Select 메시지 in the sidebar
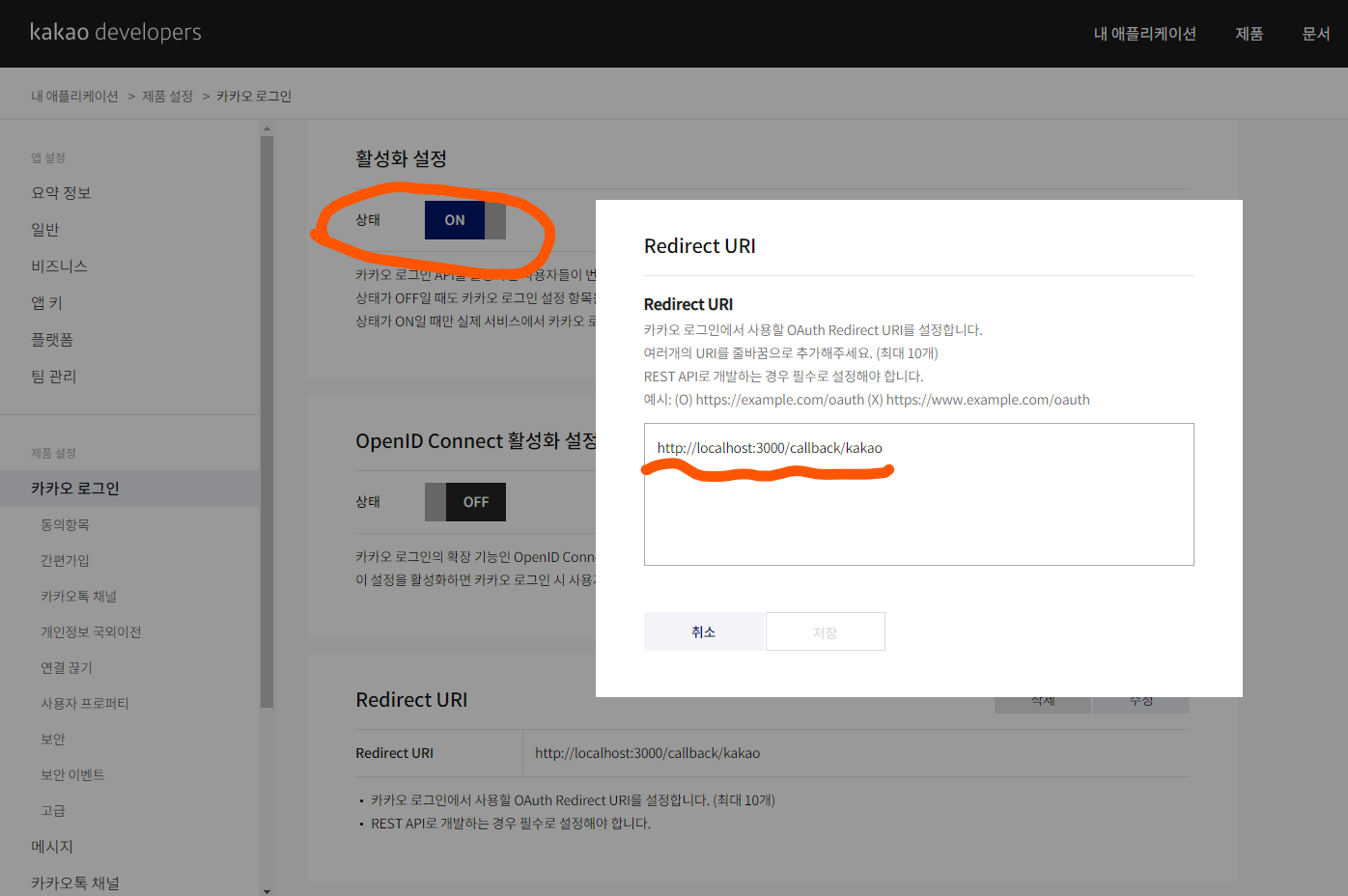This screenshot has height=896, width=1348. coord(52,847)
